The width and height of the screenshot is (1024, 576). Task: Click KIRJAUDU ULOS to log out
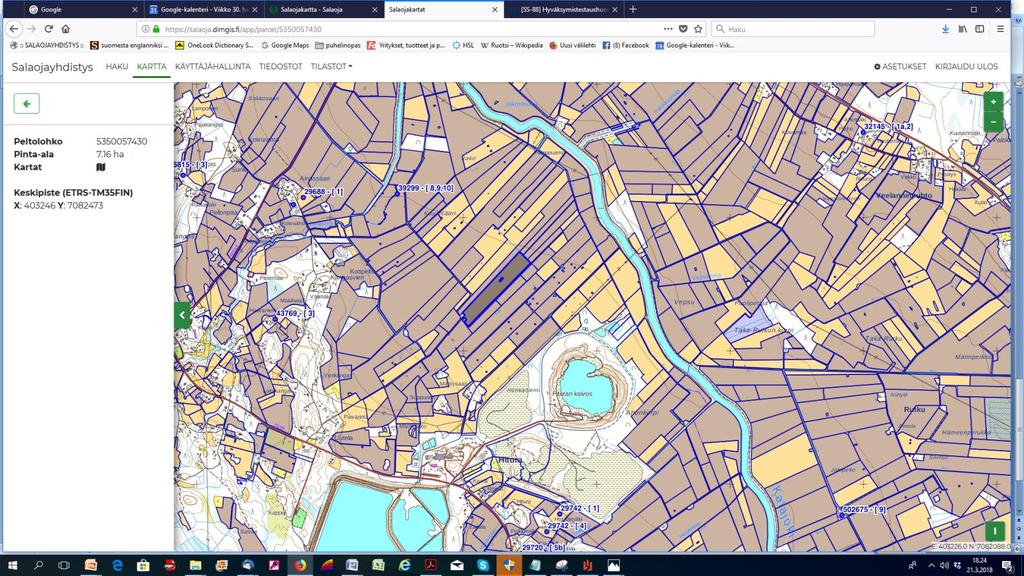tap(967, 67)
